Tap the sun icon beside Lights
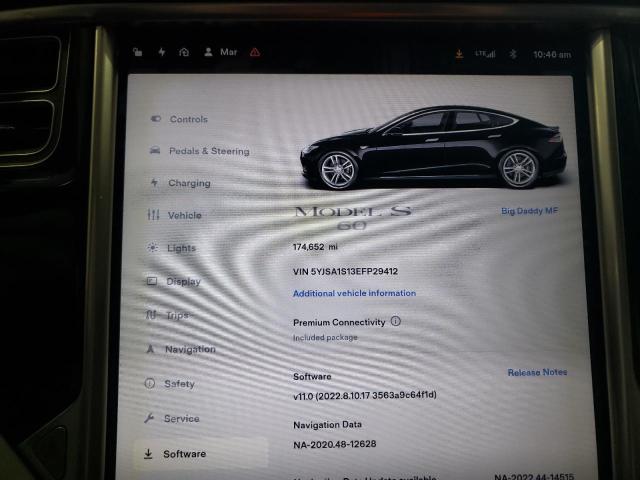 point(153,247)
